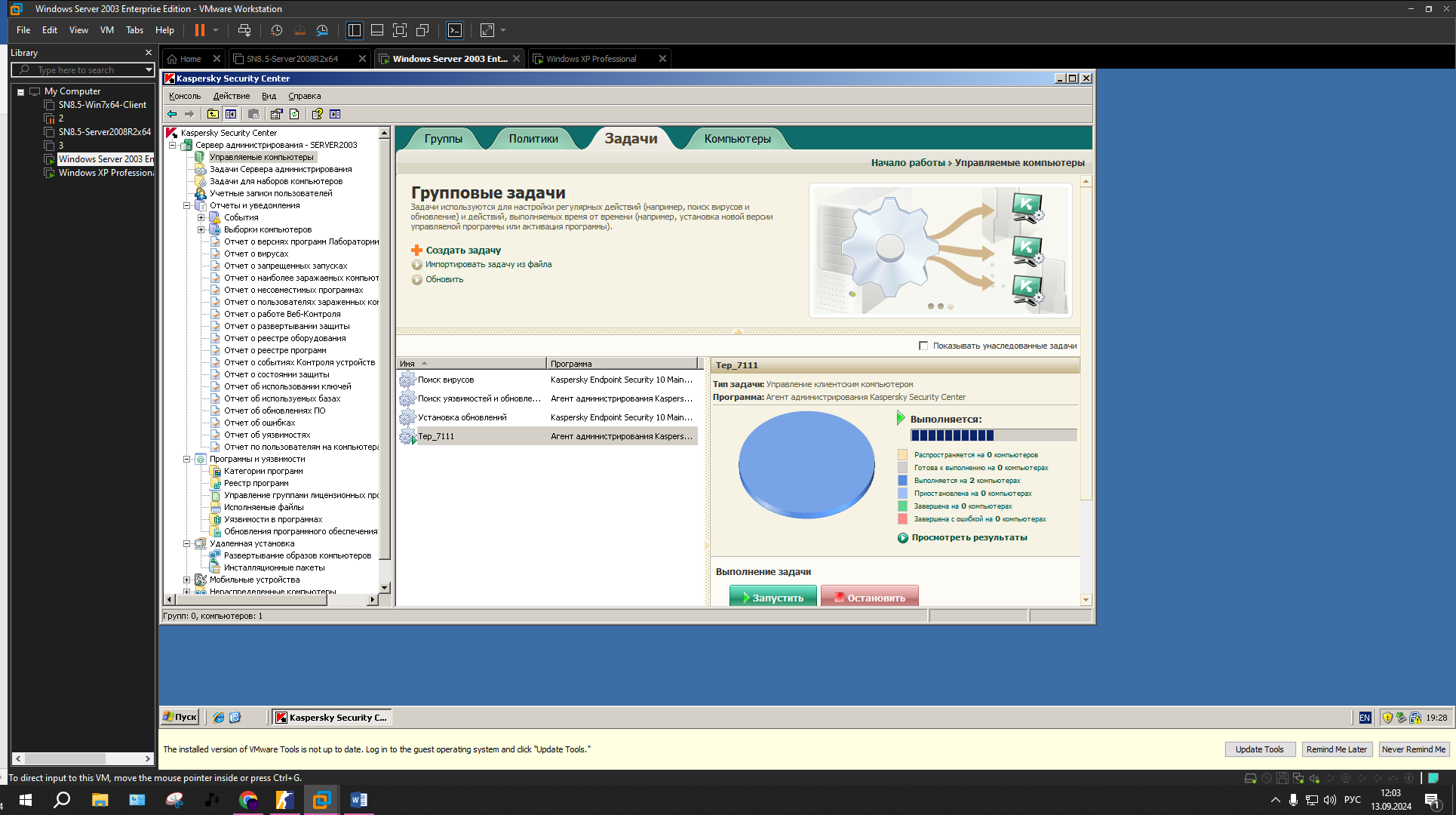Viewport: 1456px width, 815px height.
Task: Click the Back arrow in Kaspersky toolbar
Action: (x=172, y=114)
